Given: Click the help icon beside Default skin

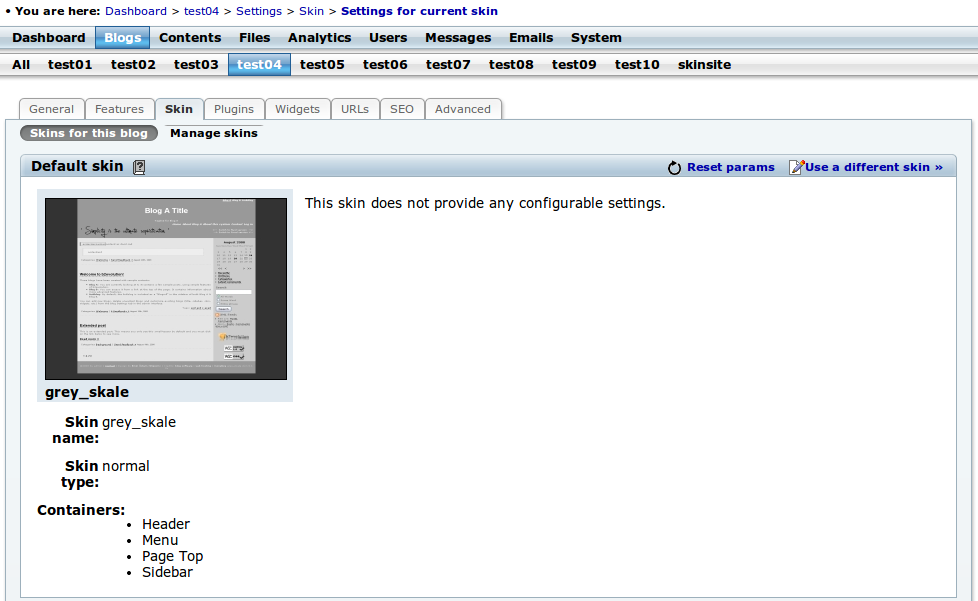Looking at the screenshot, I should (x=139, y=167).
